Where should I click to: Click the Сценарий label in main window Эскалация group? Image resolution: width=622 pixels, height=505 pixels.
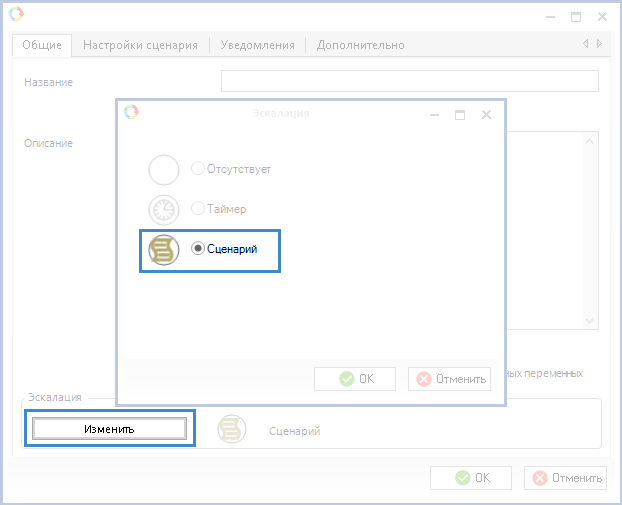coord(294,431)
